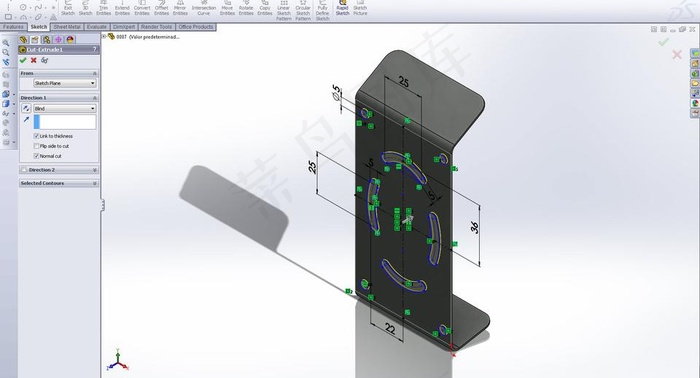Switch to the Evaluate tab

coord(97,27)
